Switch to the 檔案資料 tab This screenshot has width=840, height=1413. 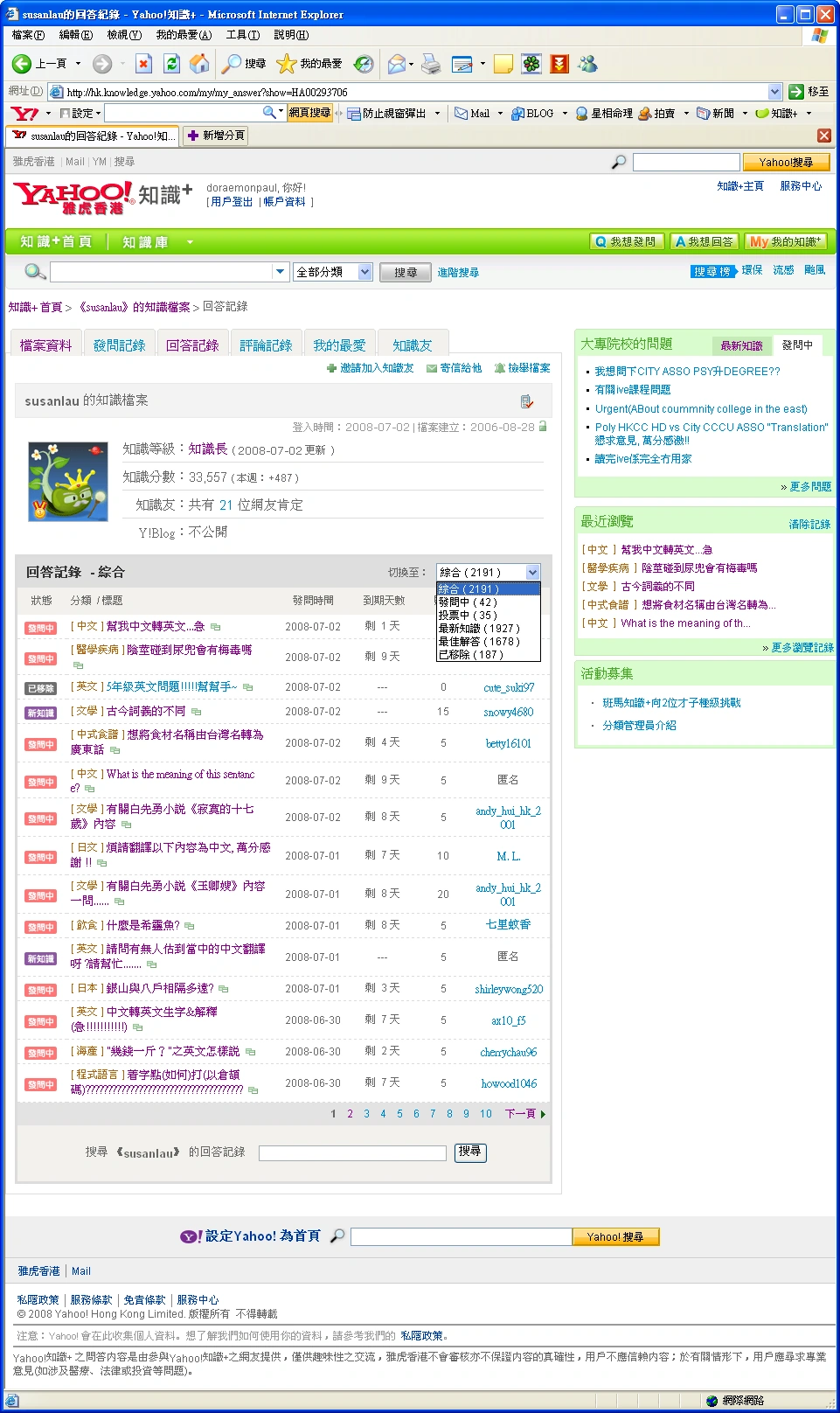(x=46, y=345)
